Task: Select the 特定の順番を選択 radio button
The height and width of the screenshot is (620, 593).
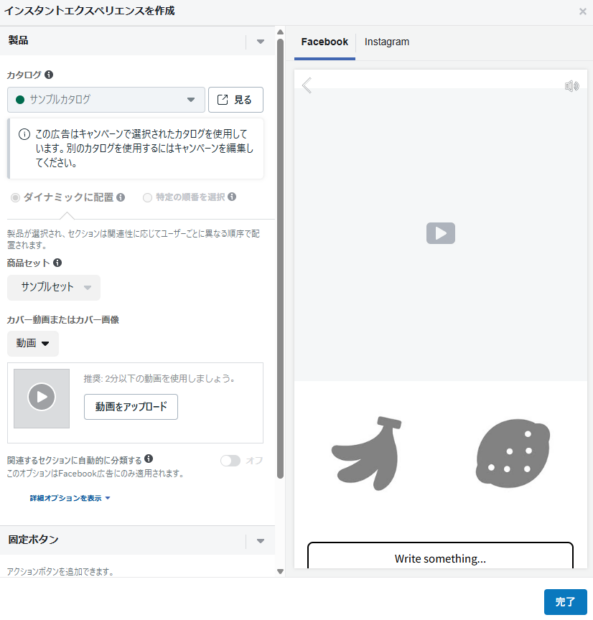Action: (147, 197)
